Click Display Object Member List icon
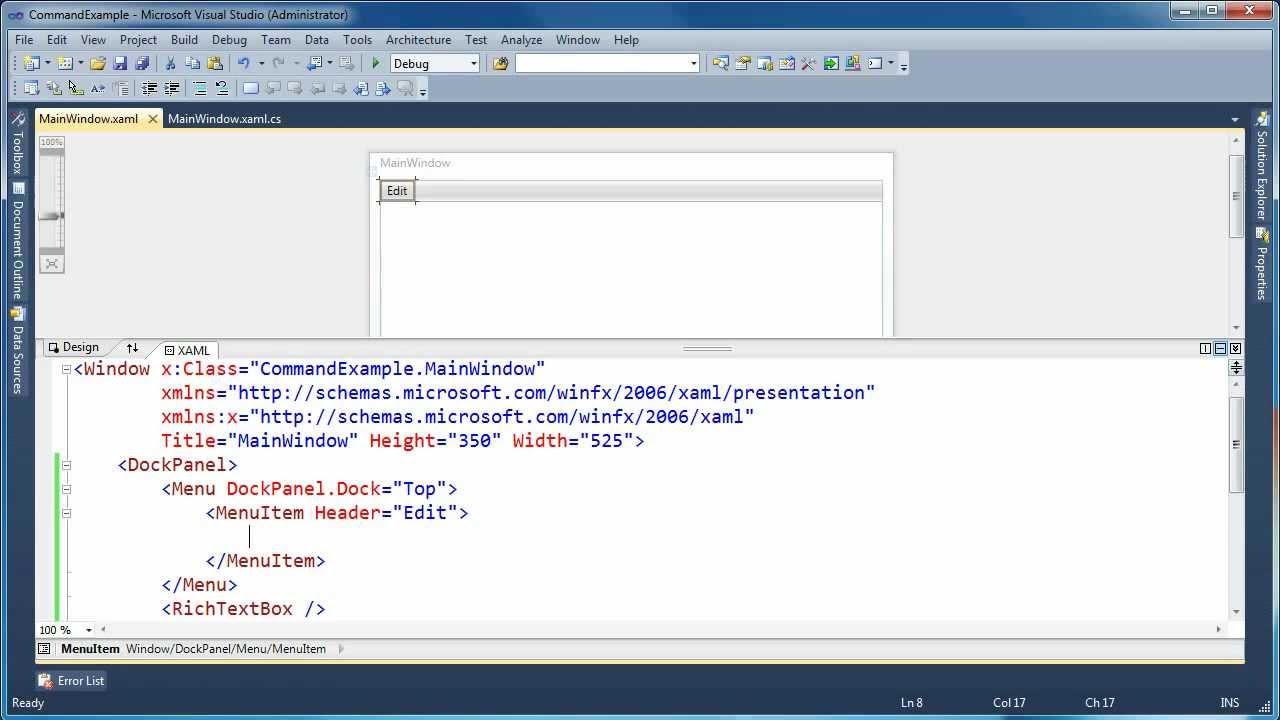The image size is (1280, 720). pos(31,88)
